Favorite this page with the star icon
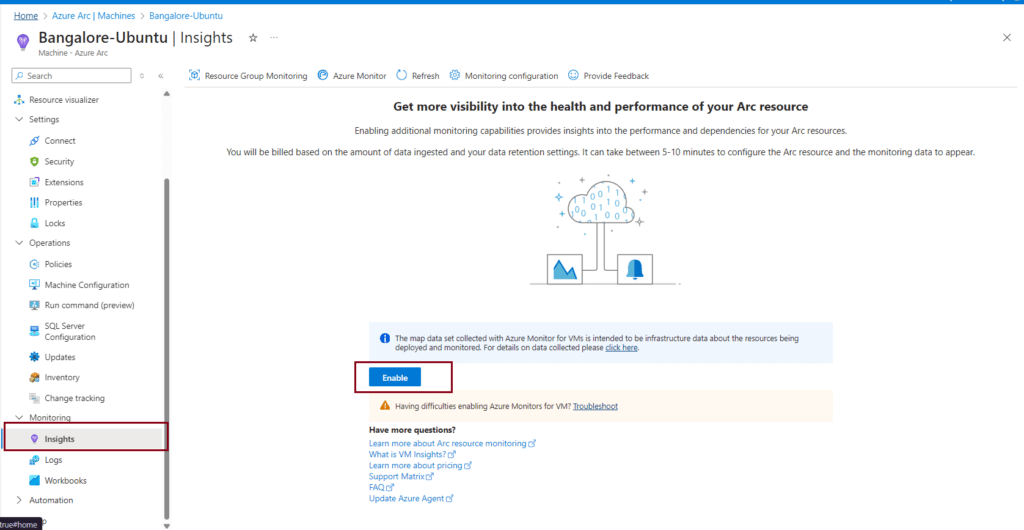Image resolution: width=1024 pixels, height=530 pixels. [253, 38]
